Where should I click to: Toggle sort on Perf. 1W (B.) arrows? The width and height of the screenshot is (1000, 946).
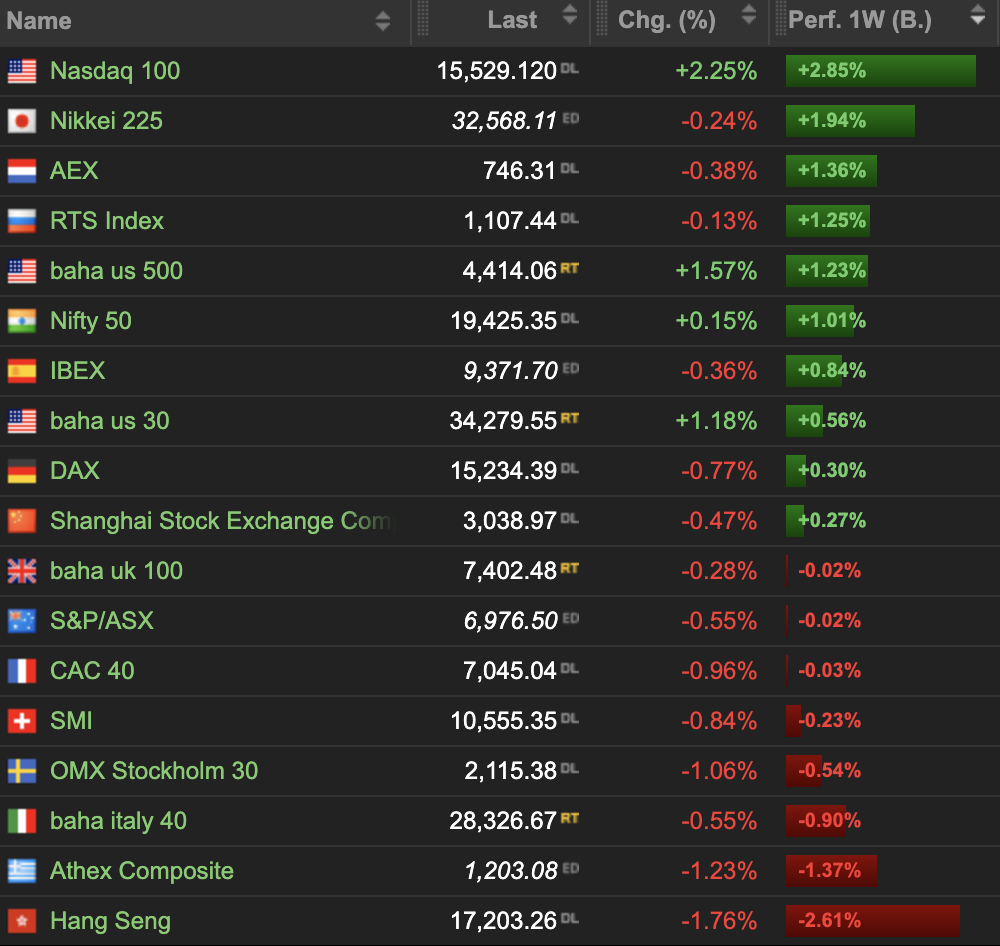(977, 15)
